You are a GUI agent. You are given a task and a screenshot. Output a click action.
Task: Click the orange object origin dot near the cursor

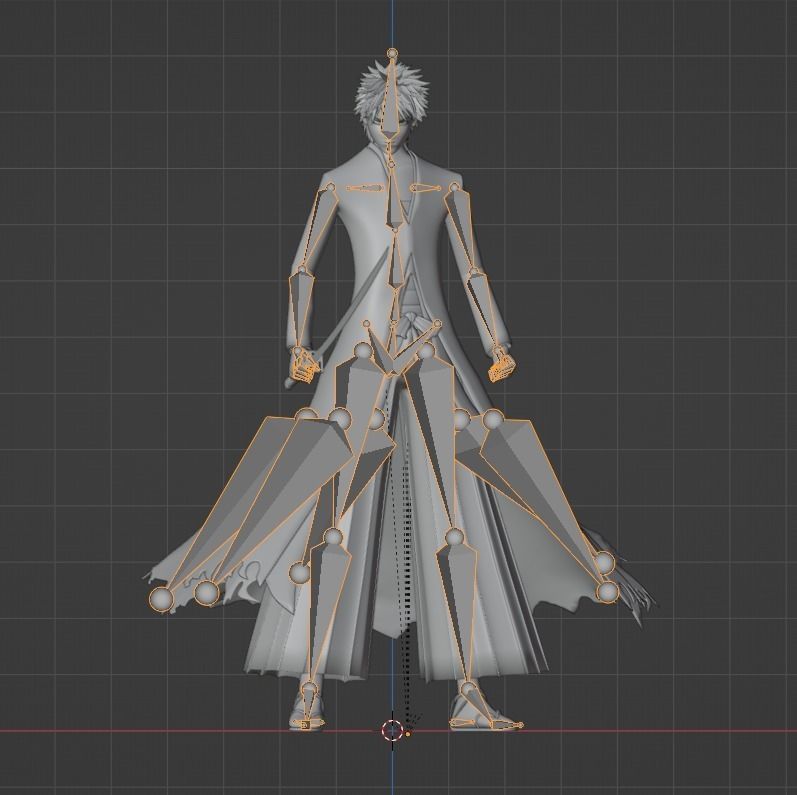pos(408,734)
